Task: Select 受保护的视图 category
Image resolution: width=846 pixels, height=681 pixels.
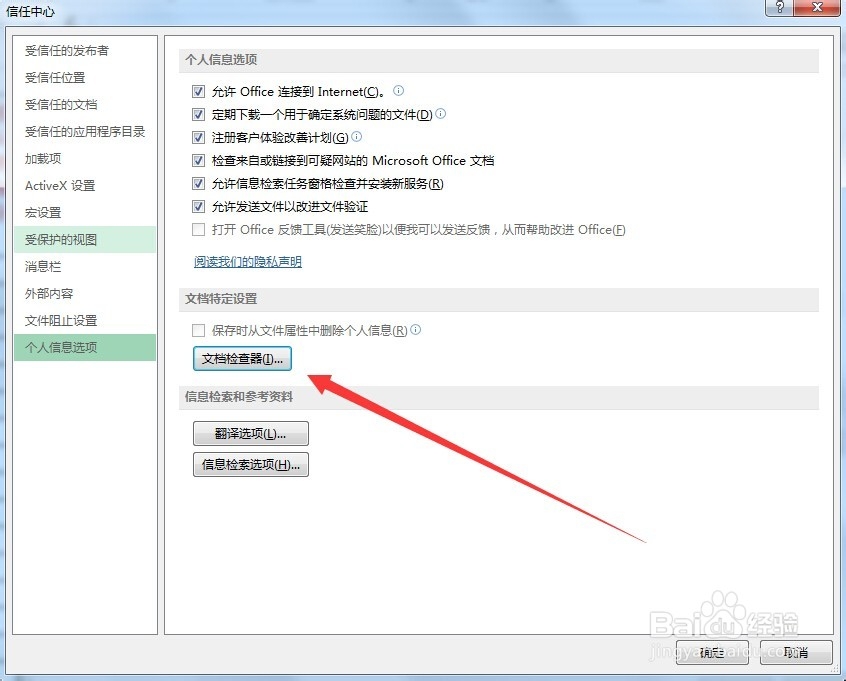Action: [x=85, y=240]
